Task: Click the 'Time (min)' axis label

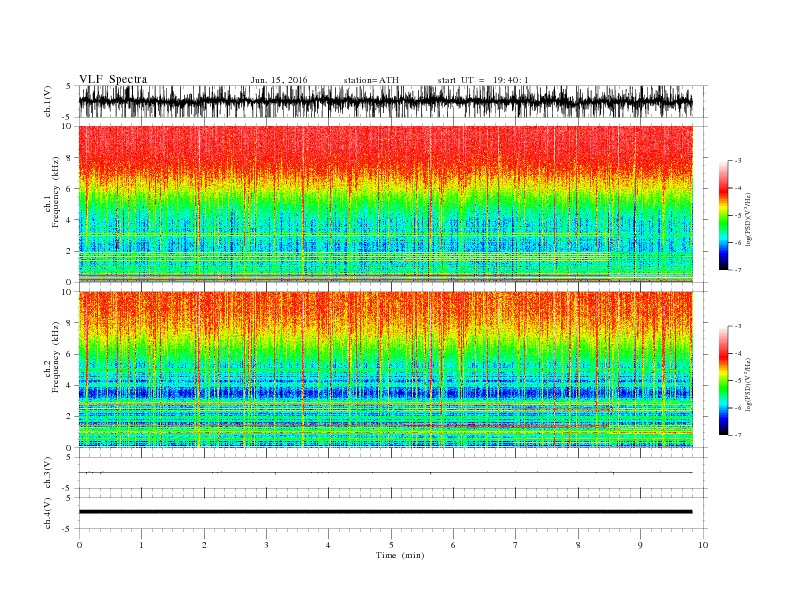Action: 400,555
